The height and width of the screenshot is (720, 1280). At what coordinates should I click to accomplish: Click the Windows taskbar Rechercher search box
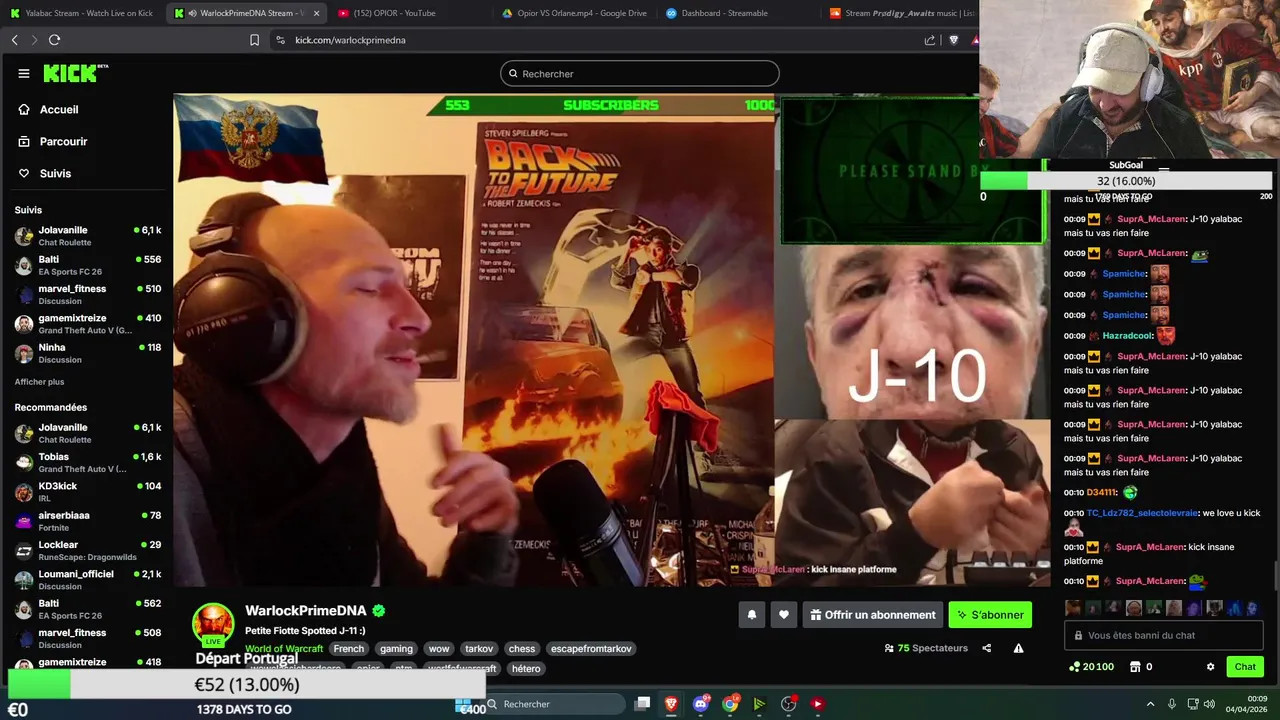[555, 704]
